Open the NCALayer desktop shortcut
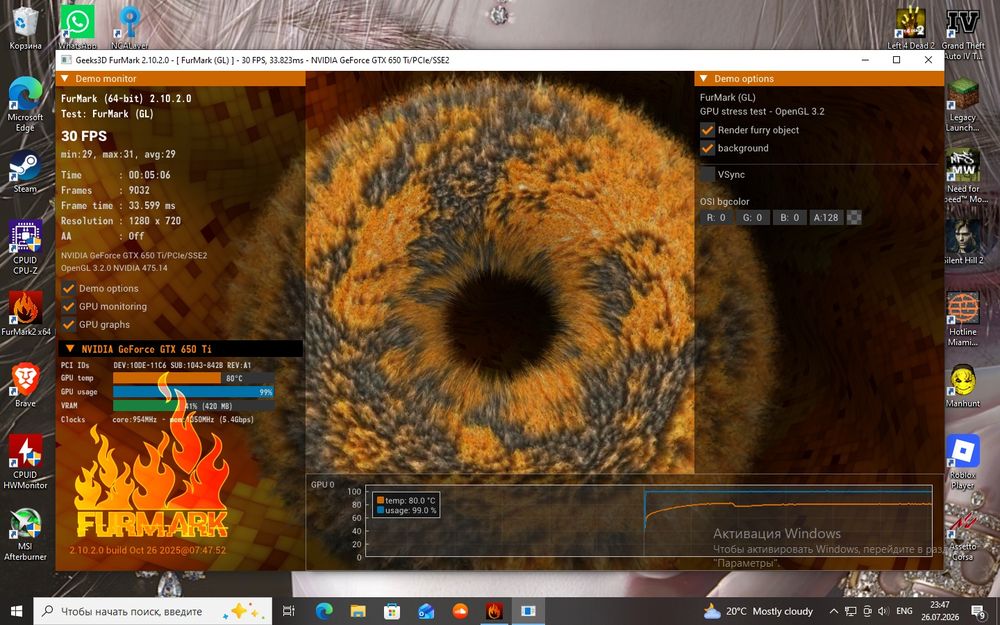Screen dimensions: 1000x625 click(129, 26)
